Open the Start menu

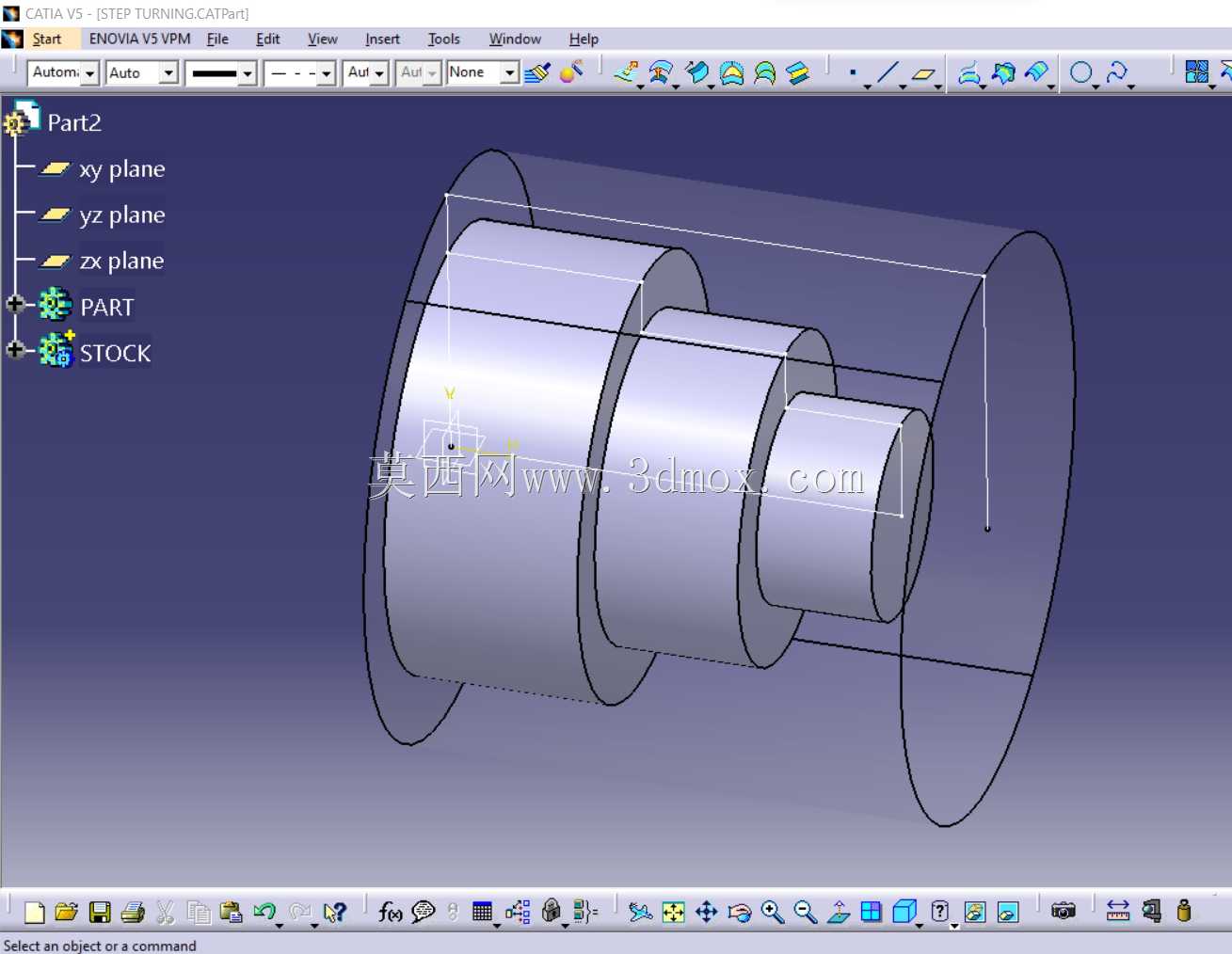46,39
